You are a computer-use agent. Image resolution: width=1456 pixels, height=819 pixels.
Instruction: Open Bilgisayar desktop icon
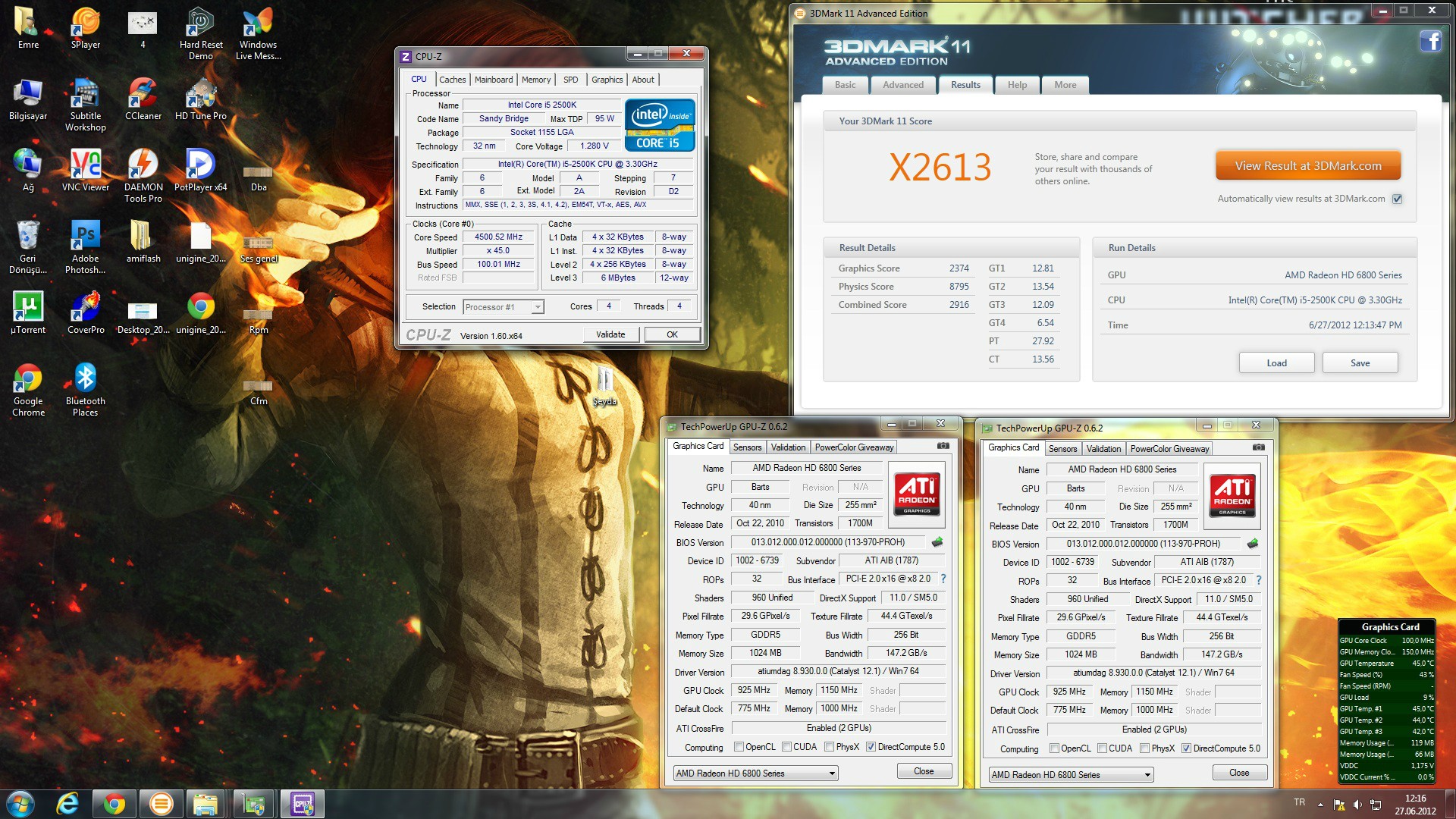28,100
